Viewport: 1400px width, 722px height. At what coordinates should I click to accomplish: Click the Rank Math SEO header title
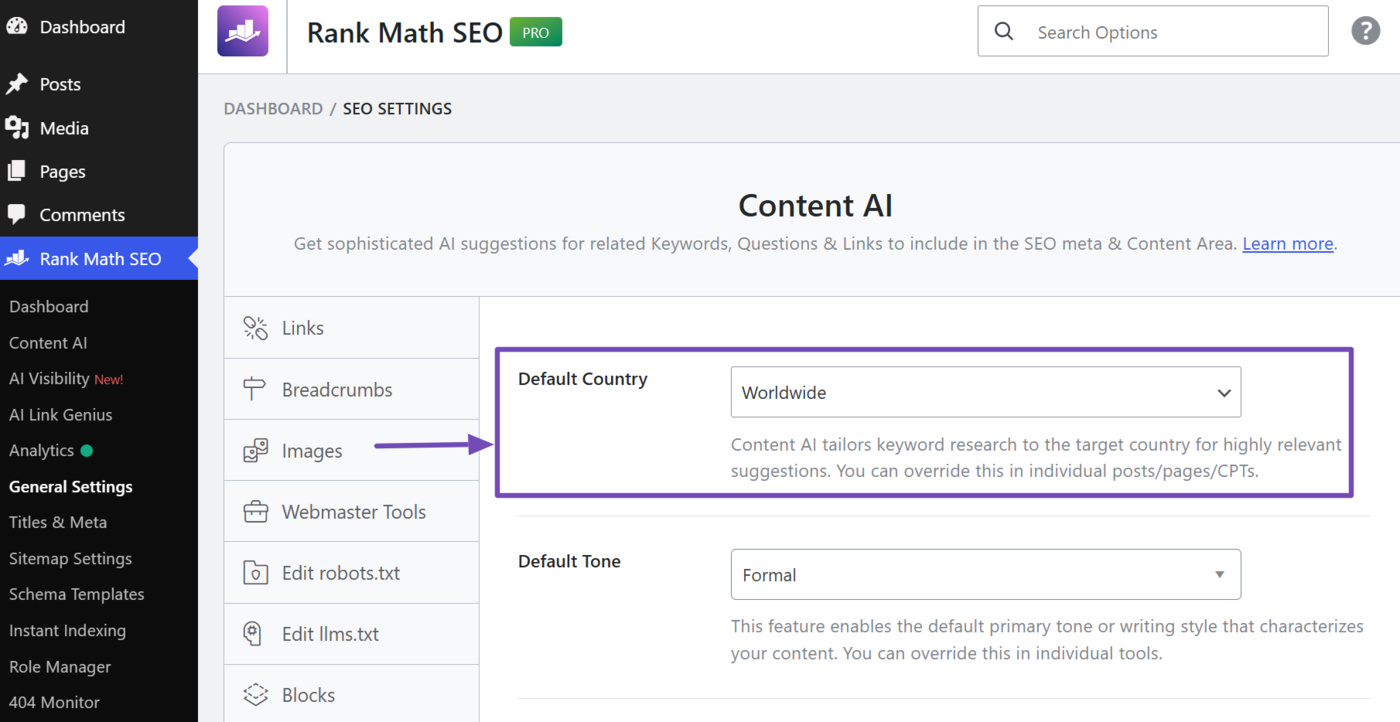404,32
